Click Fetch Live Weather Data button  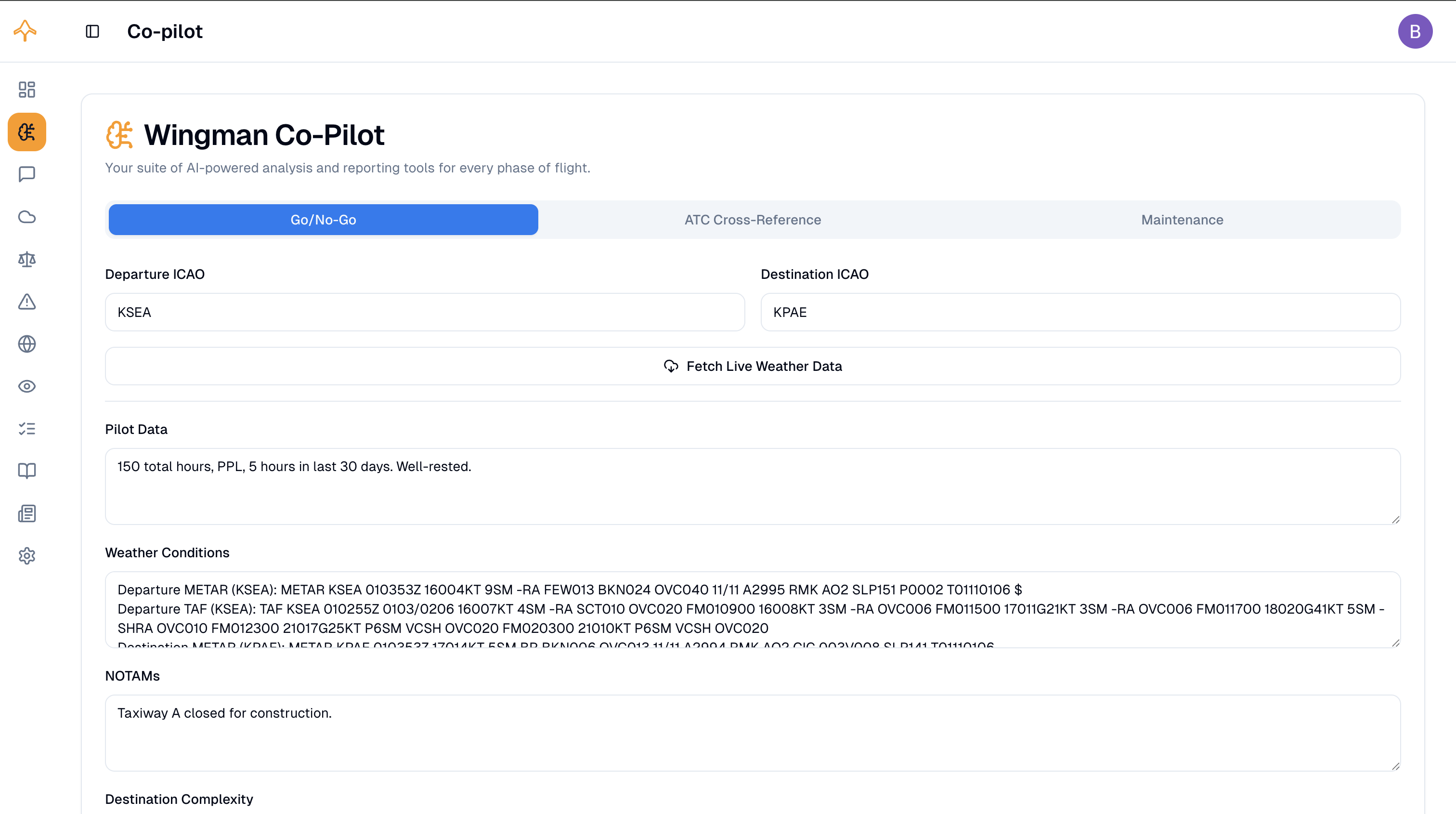pyautogui.click(x=752, y=366)
